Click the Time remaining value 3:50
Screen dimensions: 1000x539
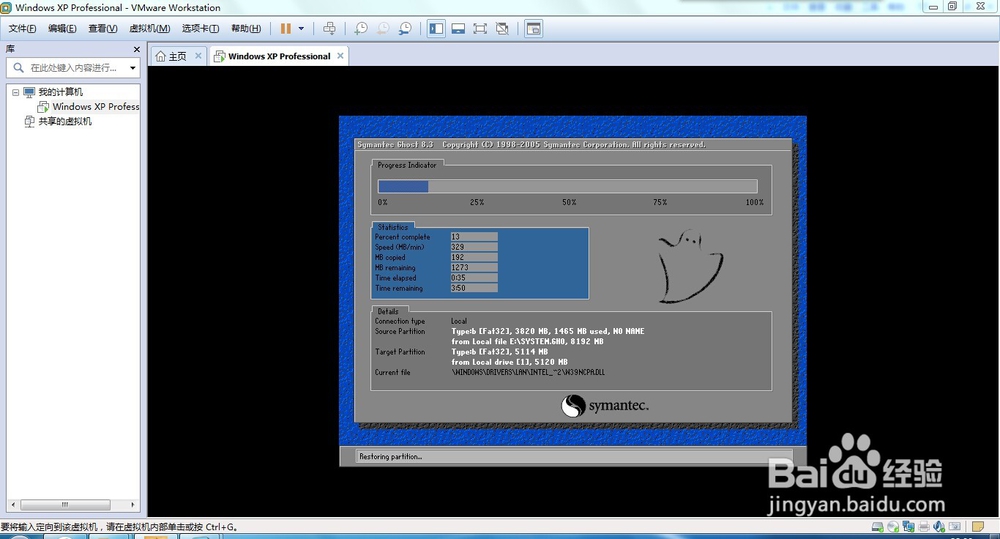pyautogui.click(x=474, y=288)
